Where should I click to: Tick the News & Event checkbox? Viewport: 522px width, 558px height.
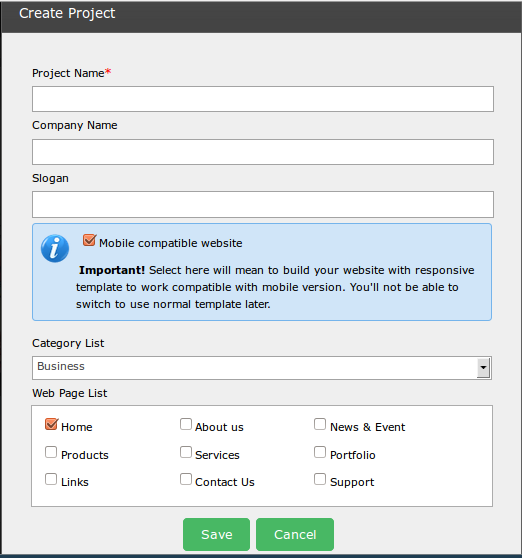320,424
